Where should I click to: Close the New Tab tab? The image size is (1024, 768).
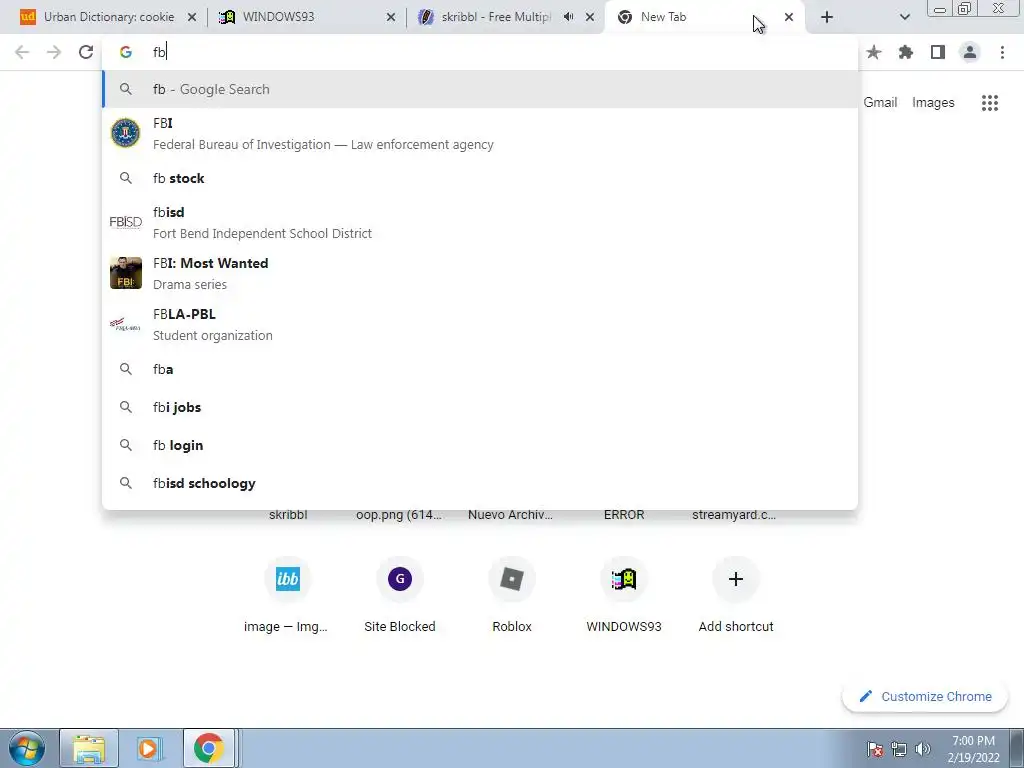click(x=789, y=17)
